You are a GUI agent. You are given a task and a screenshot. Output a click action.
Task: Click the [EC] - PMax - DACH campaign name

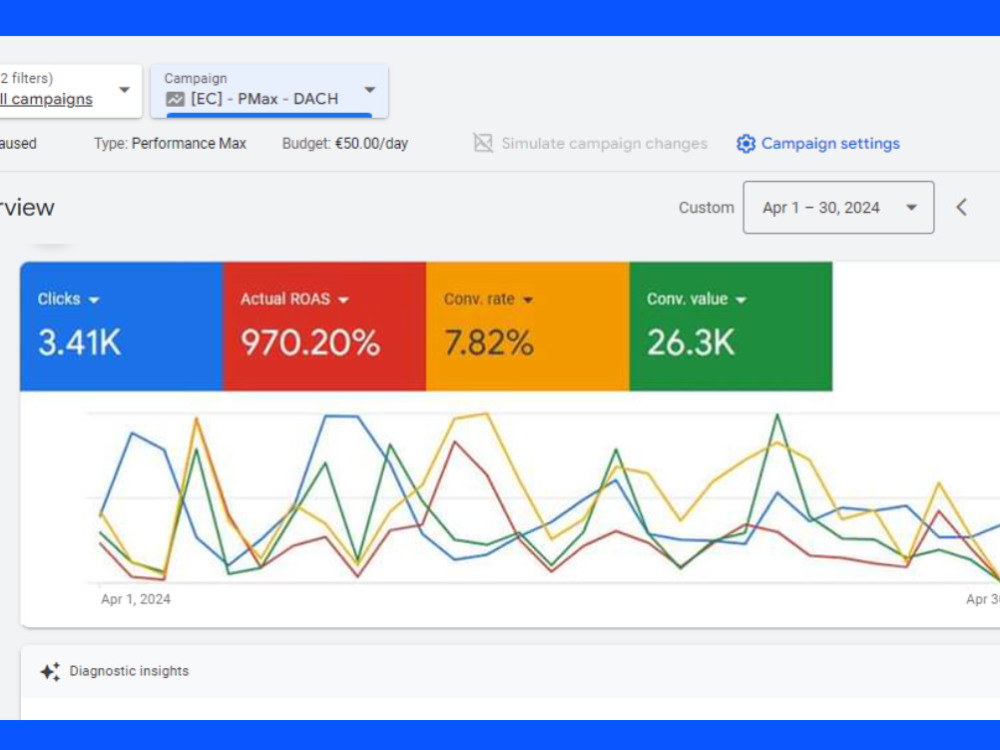(x=265, y=99)
